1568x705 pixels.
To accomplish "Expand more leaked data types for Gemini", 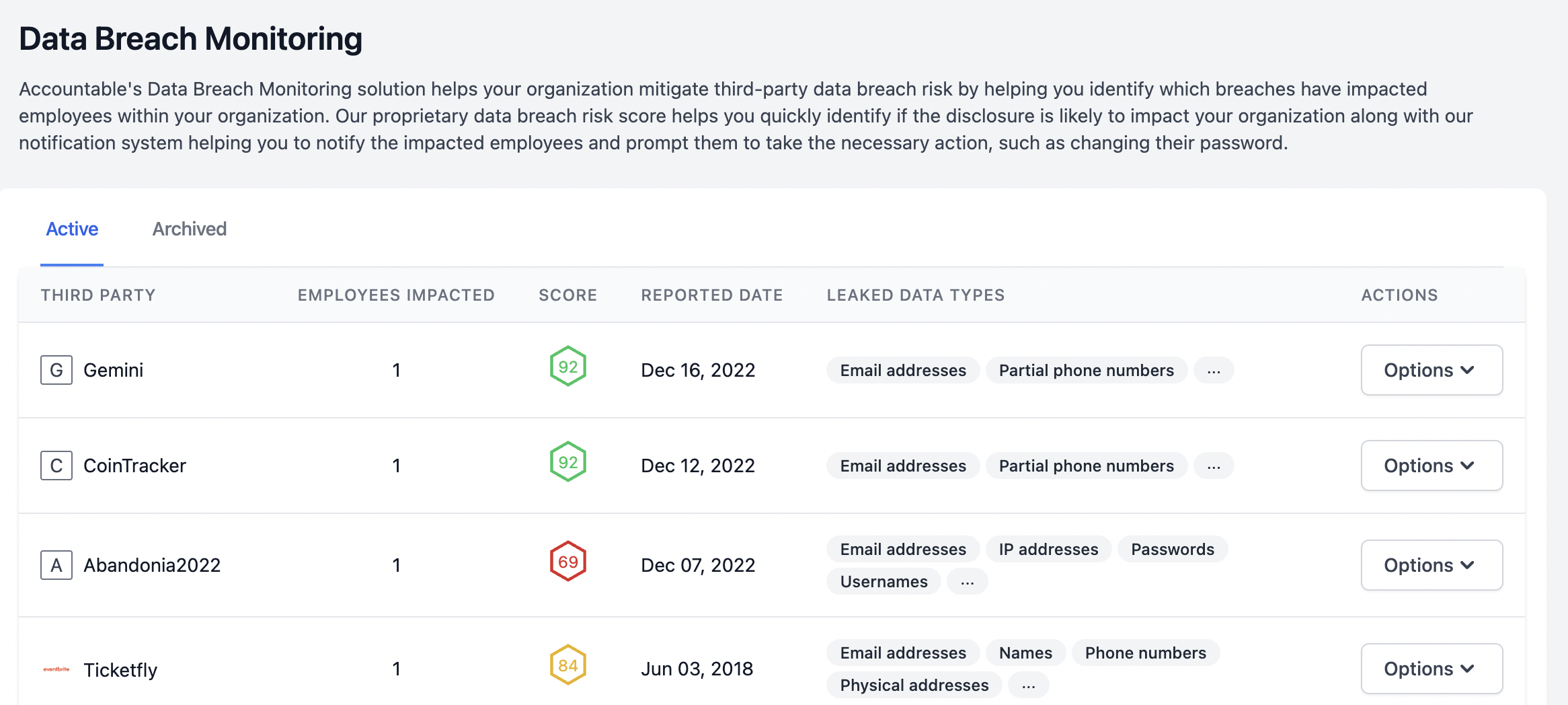I will (1214, 371).
